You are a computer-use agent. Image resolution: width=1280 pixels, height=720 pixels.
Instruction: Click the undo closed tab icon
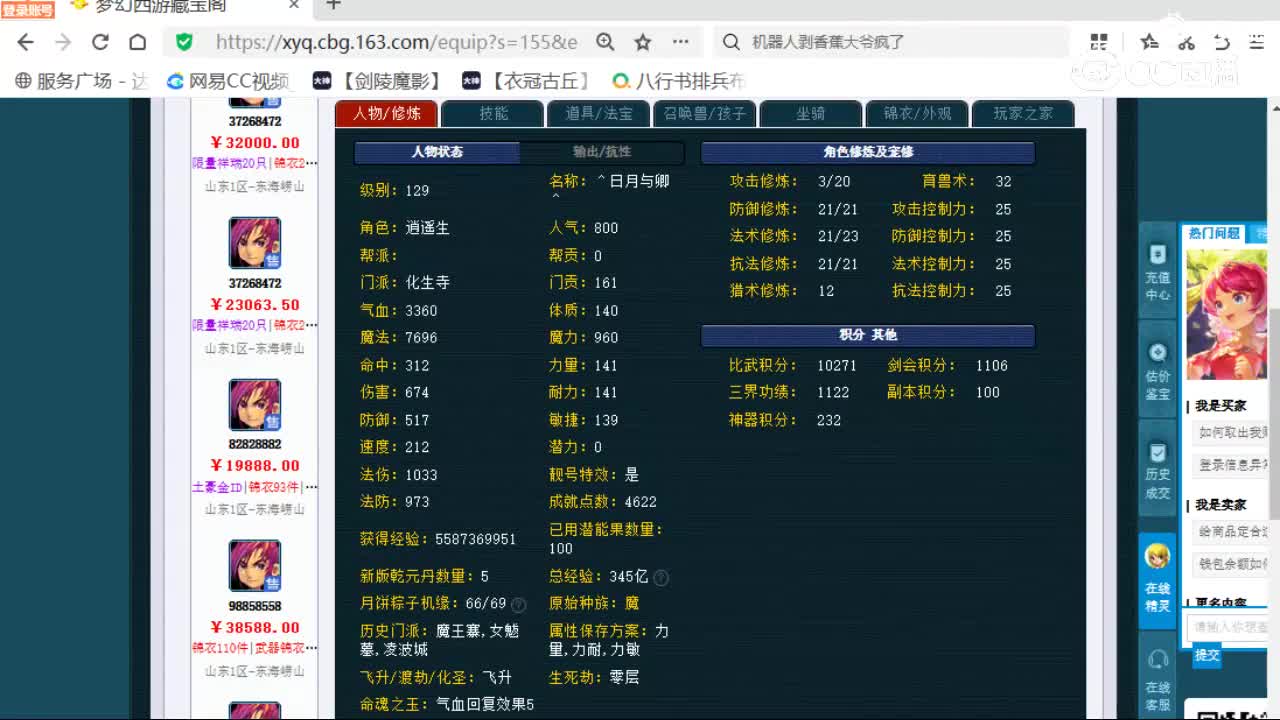coord(1221,42)
